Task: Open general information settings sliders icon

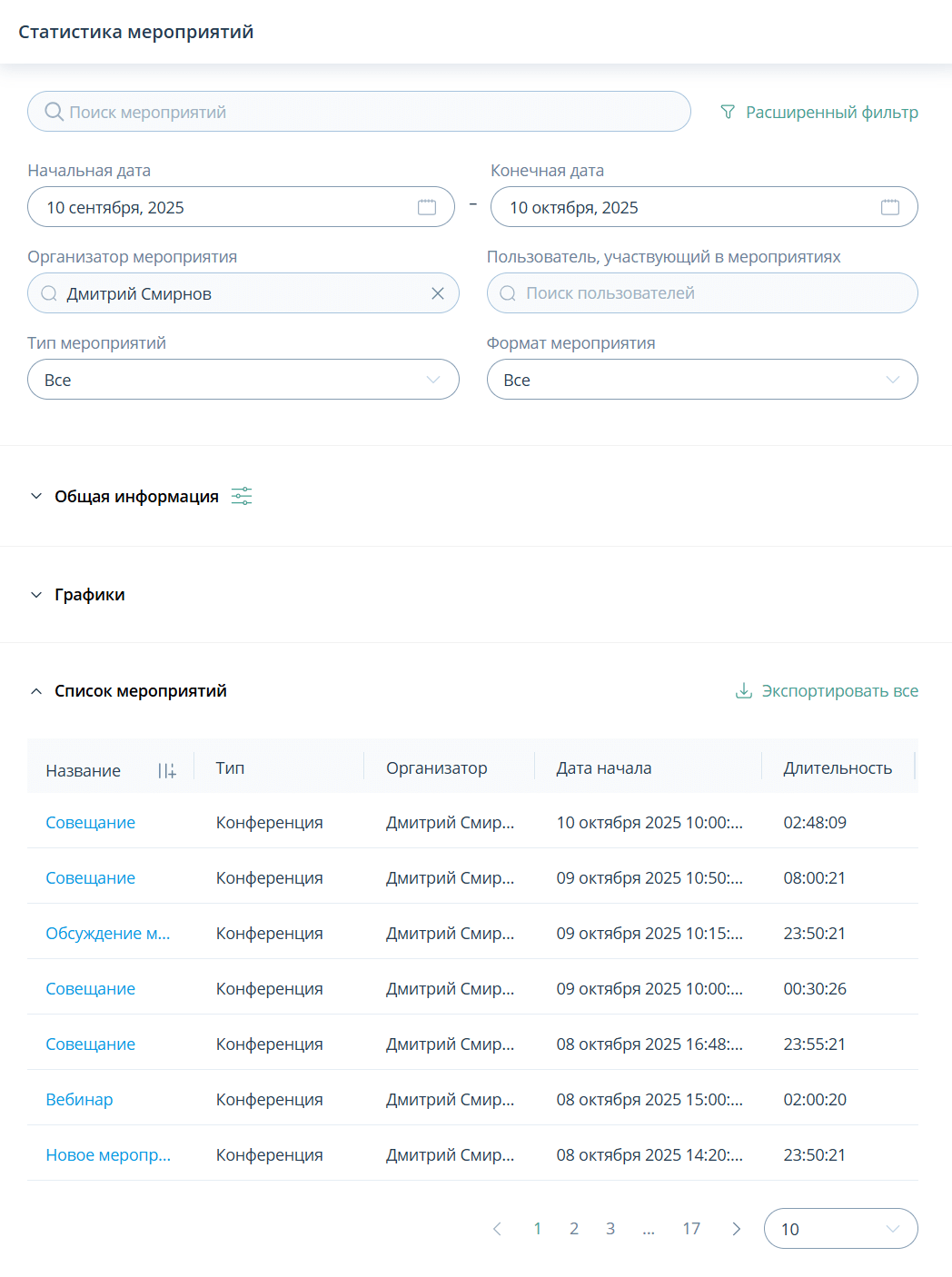Action: click(x=242, y=496)
